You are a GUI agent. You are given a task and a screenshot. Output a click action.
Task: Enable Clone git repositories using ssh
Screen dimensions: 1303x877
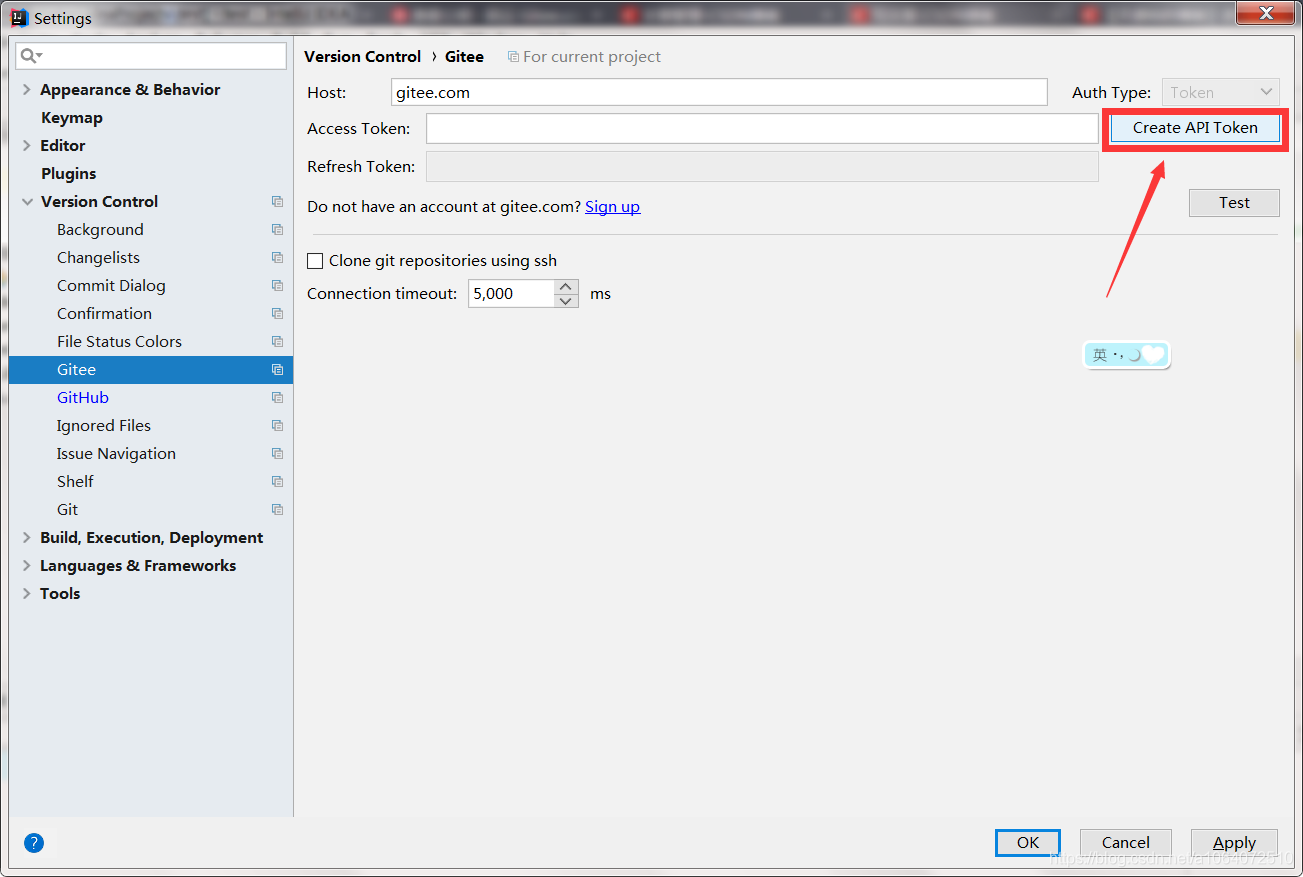[315, 261]
